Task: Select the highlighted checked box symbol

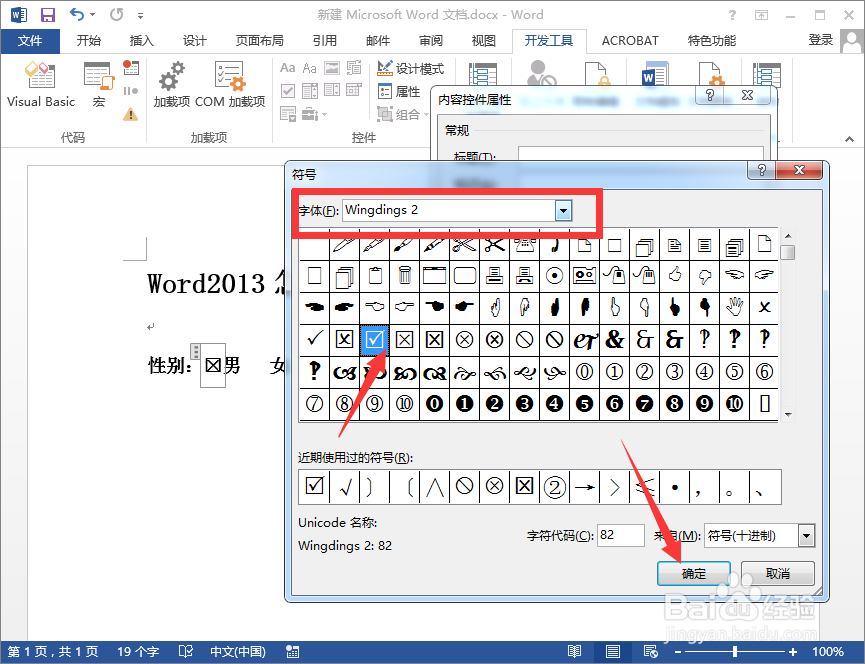Action: click(374, 339)
